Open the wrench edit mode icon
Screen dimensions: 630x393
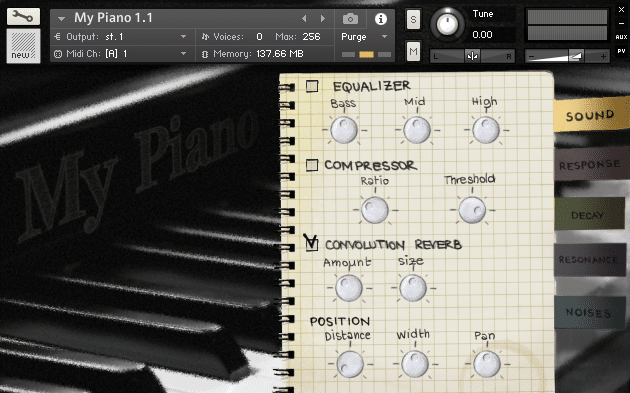coord(23,16)
